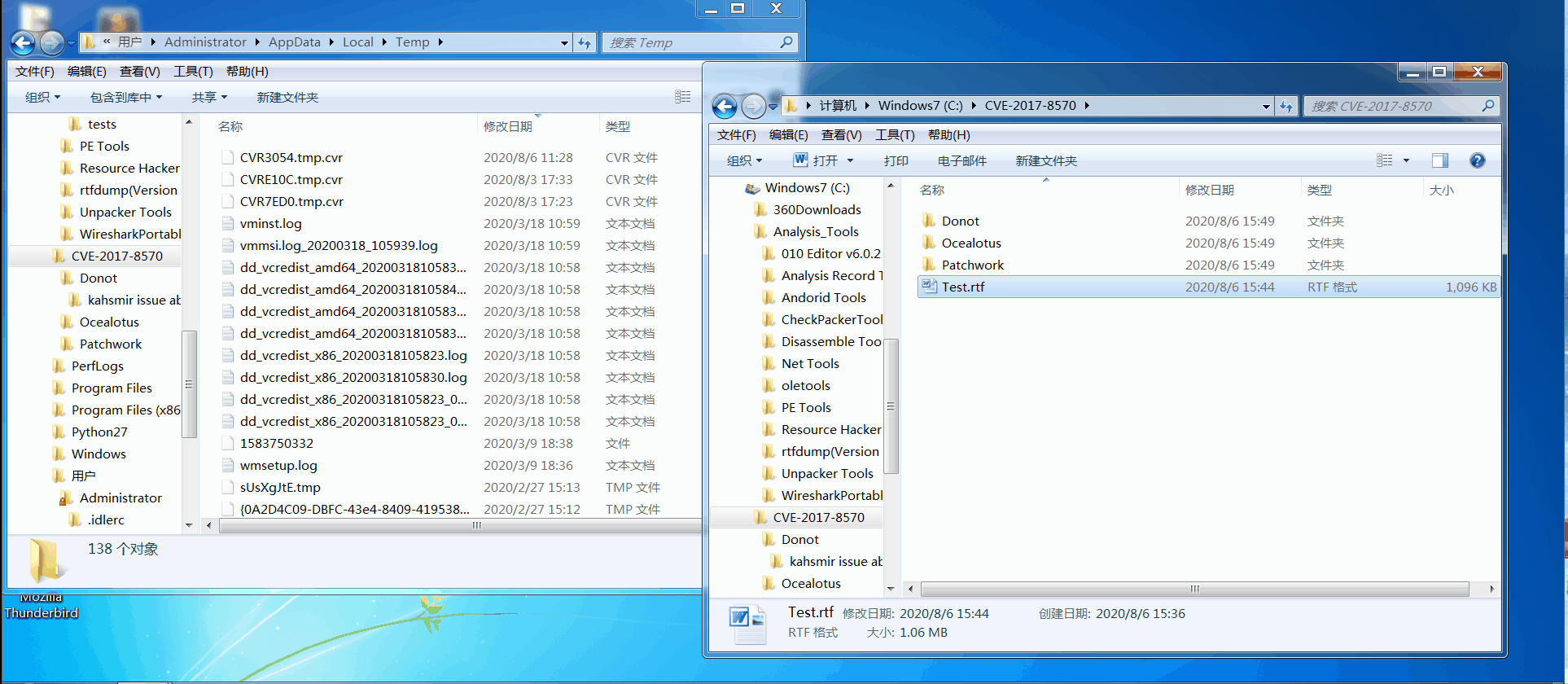Click Windows7 (C:) drive in right tree
The width and height of the screenshot is (1568, 684).
(807, 187)
